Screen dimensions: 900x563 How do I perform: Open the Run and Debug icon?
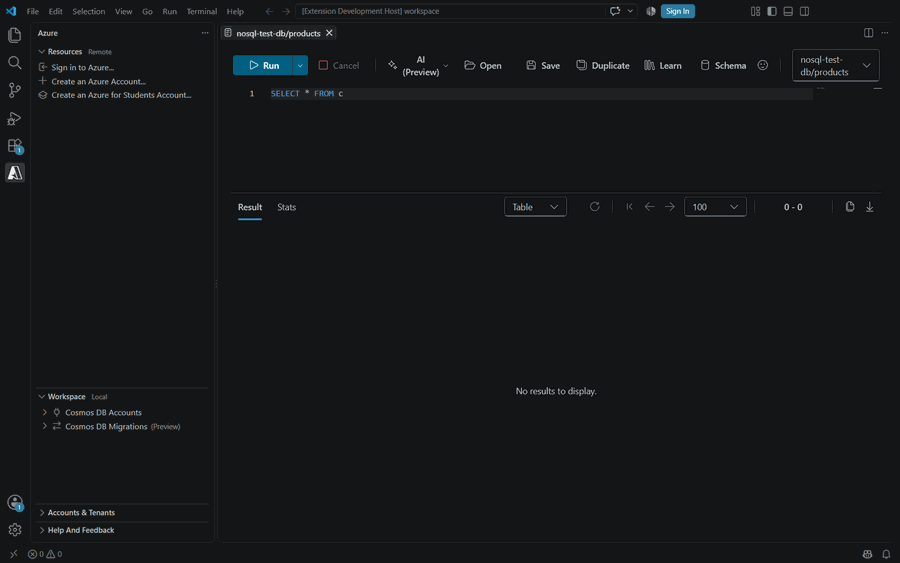click(x=14, y=118)
